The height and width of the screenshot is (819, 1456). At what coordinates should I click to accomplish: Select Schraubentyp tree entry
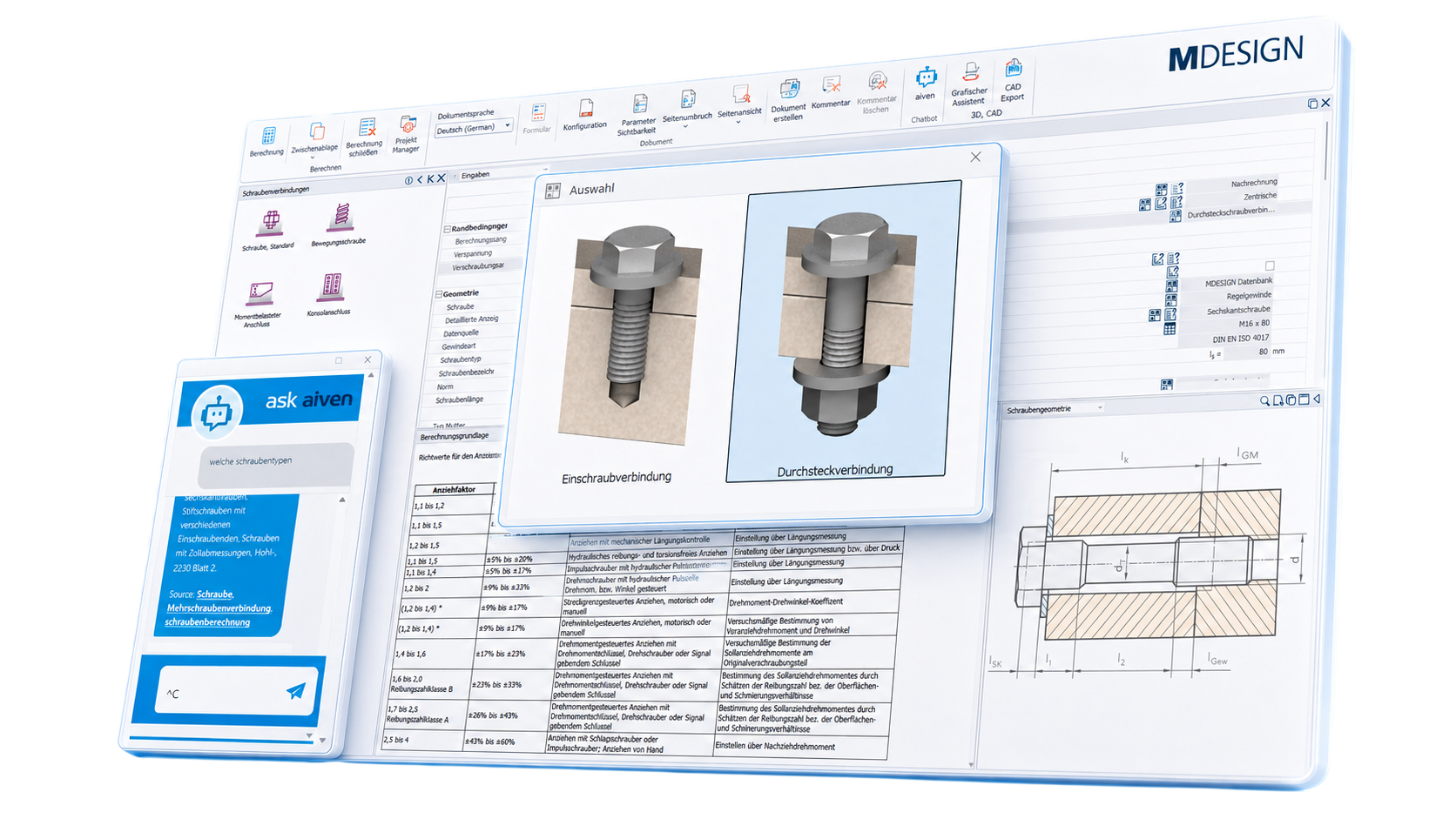click(x=461, y=359)
